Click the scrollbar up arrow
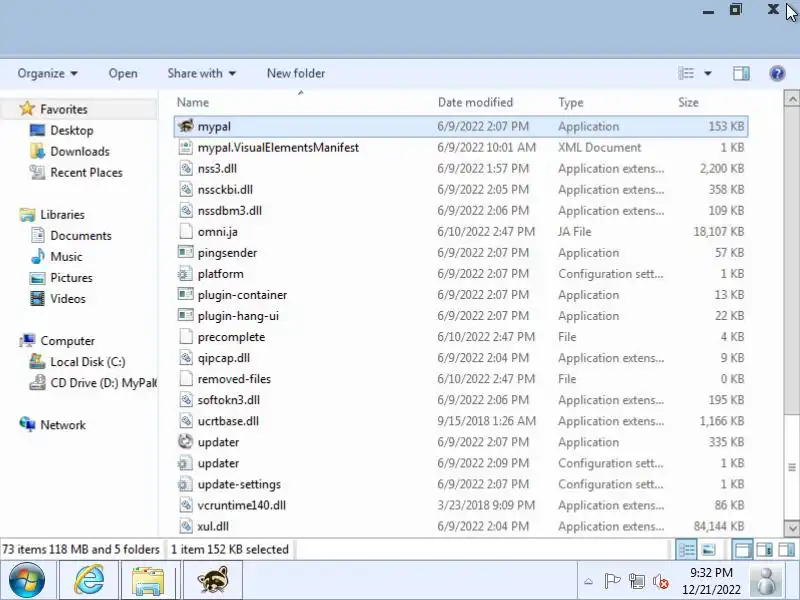 point(792,97)
